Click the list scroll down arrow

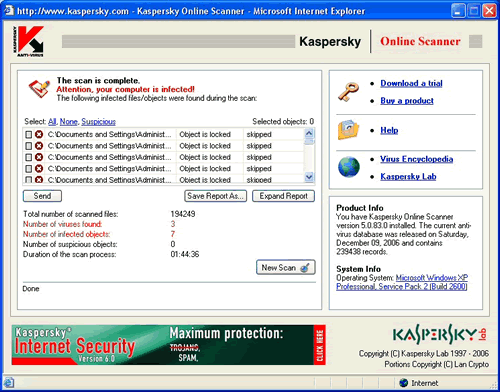click(309, 177)
